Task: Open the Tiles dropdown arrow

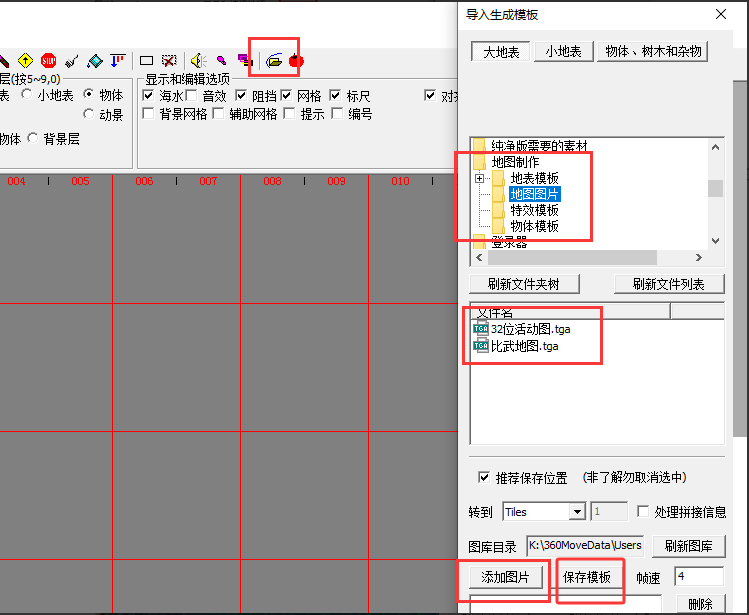Action: (577, 512)
